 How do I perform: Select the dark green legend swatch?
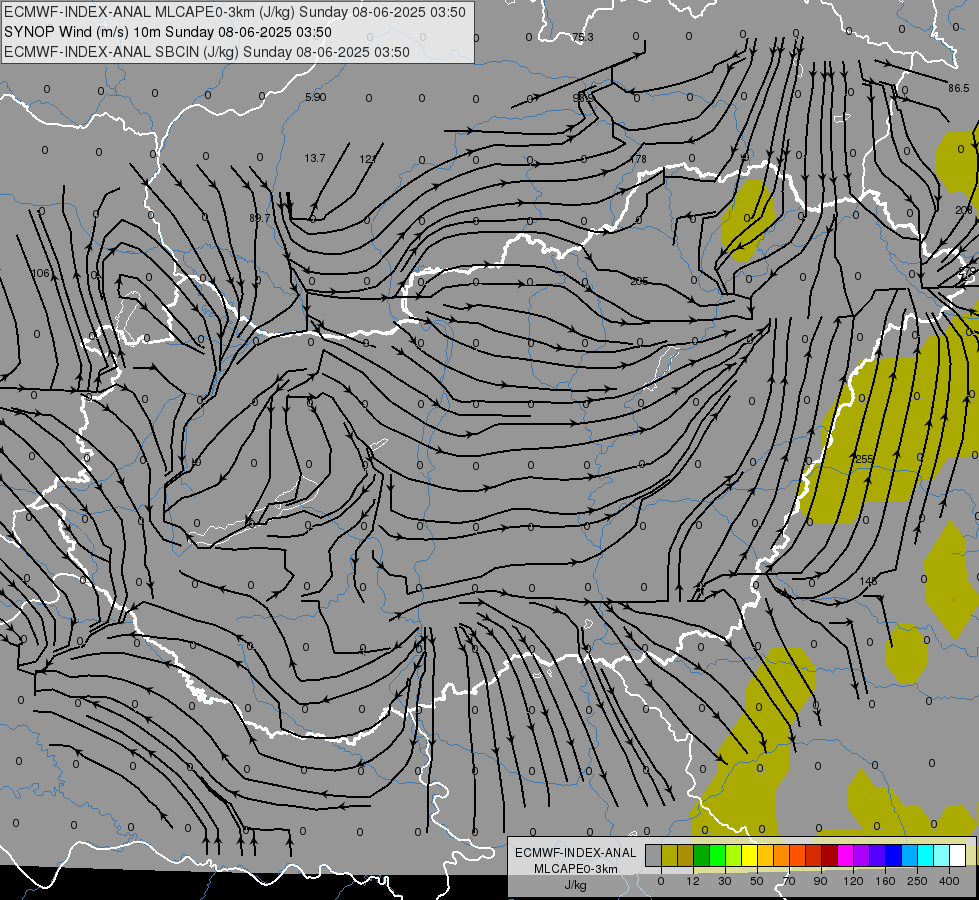click(x=701, y=855)
